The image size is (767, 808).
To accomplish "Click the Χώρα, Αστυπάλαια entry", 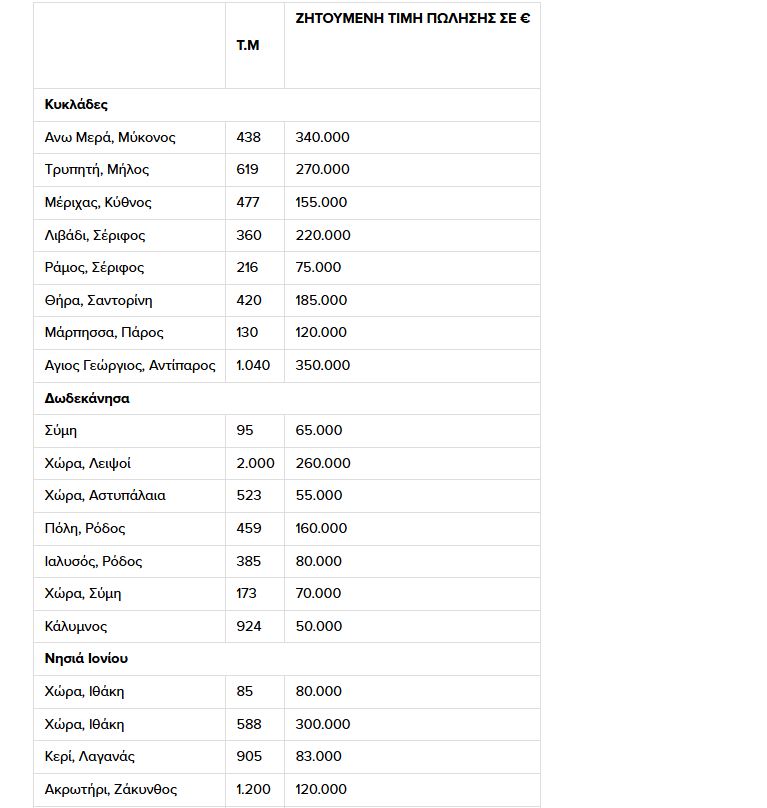I will (x=105, y=496).
